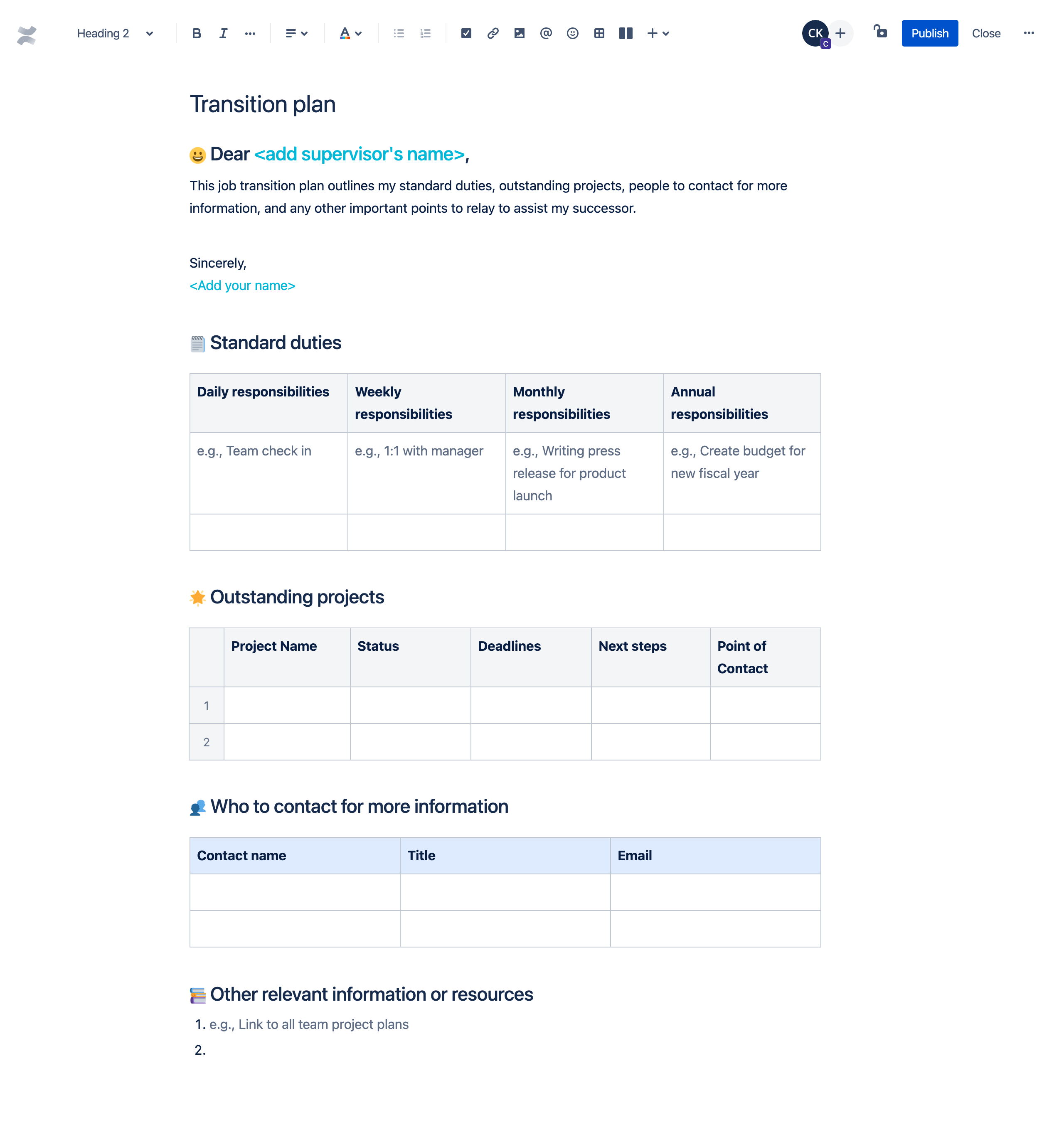Screen dimensions: 1064x1132
Task: Click the bulleted list icon
Action: coord(399,33)
